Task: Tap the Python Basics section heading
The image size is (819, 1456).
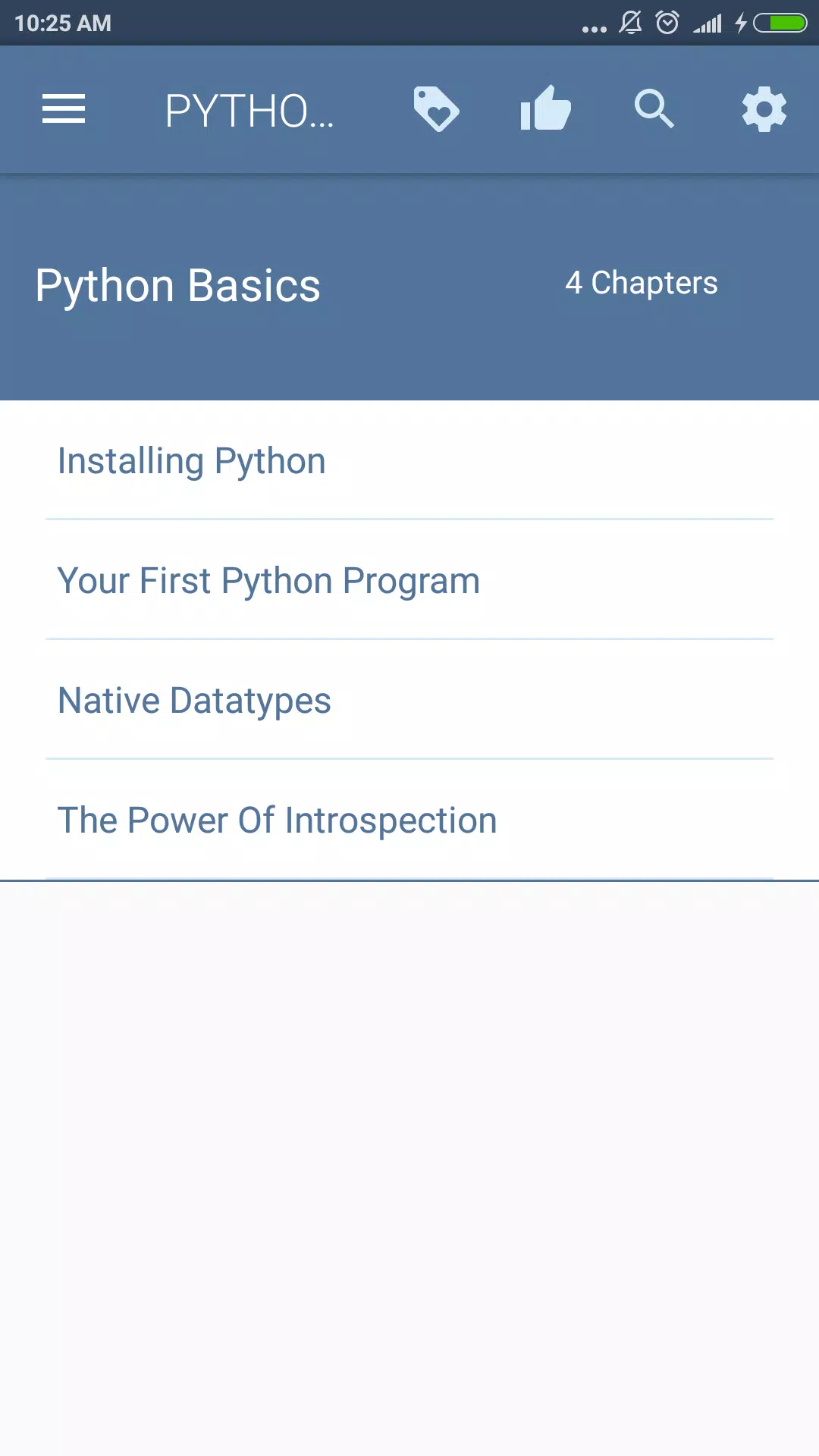Action: pos(178,286)
